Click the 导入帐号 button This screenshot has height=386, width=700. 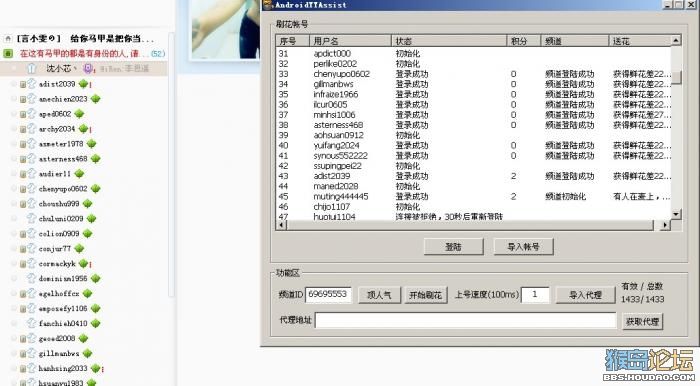point(524,246)
